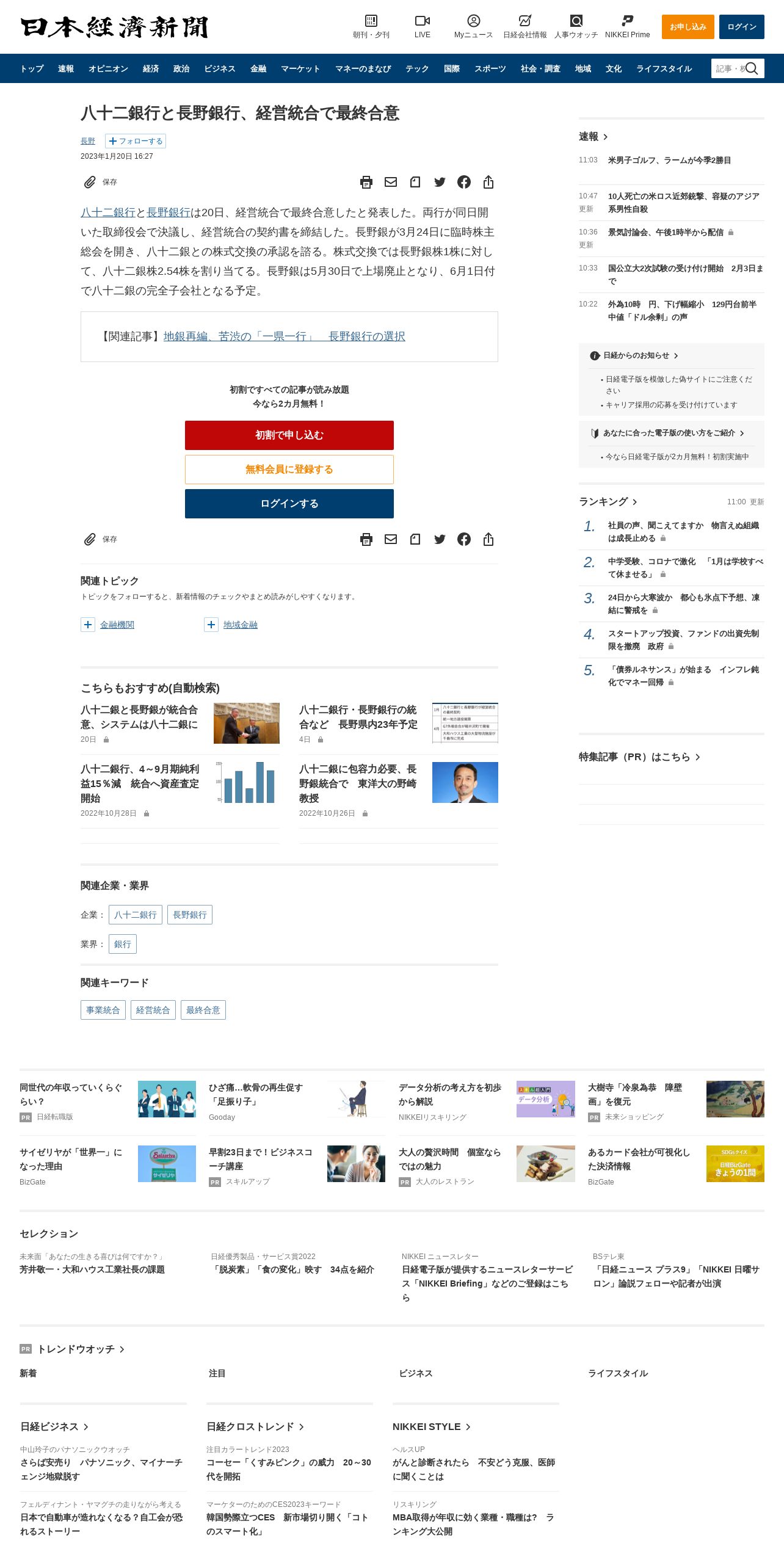Screen dimensions: 784x1568
Task: Open the LIVE video icon
Action: 422,21
